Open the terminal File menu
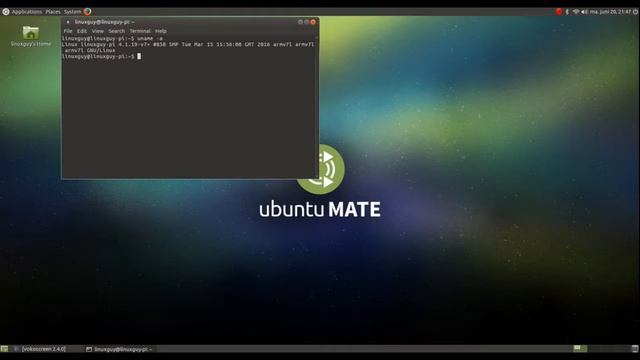 pos(68,31)
